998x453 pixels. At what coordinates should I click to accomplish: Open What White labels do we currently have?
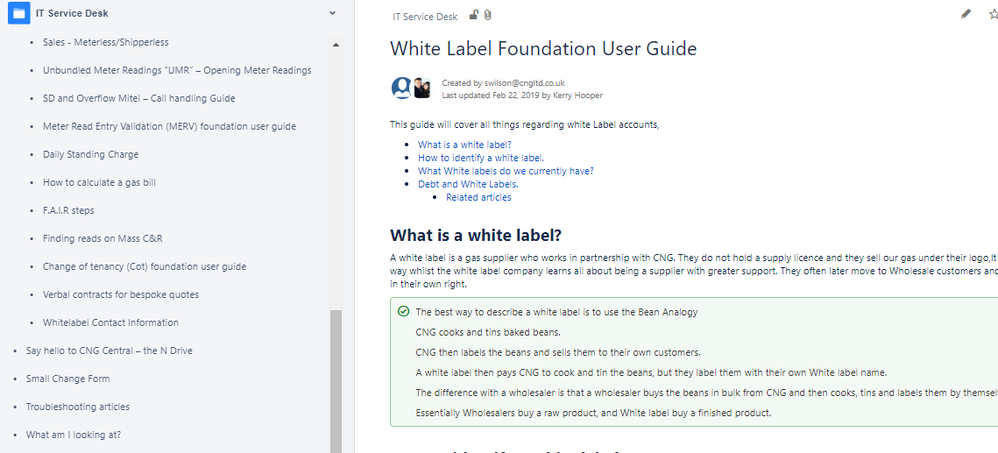point(506,171)
